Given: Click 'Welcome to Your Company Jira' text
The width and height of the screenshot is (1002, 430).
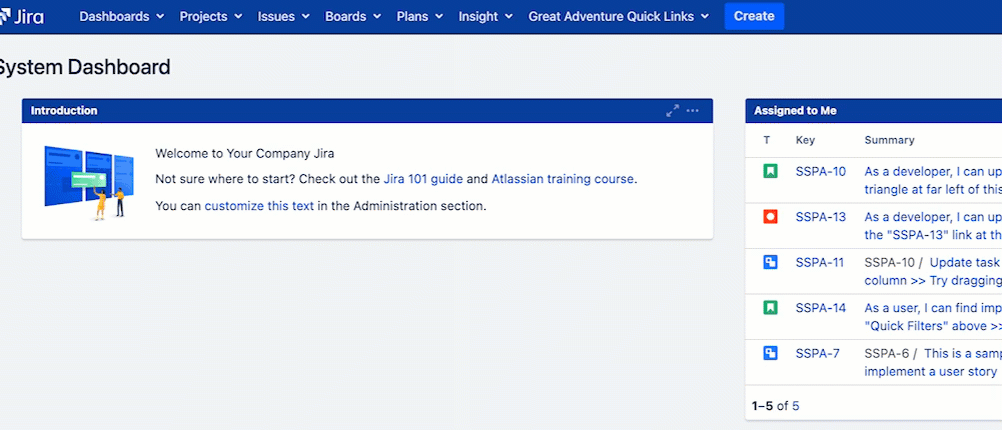Looking at the screenshot, I should click(x=245, y=153).
